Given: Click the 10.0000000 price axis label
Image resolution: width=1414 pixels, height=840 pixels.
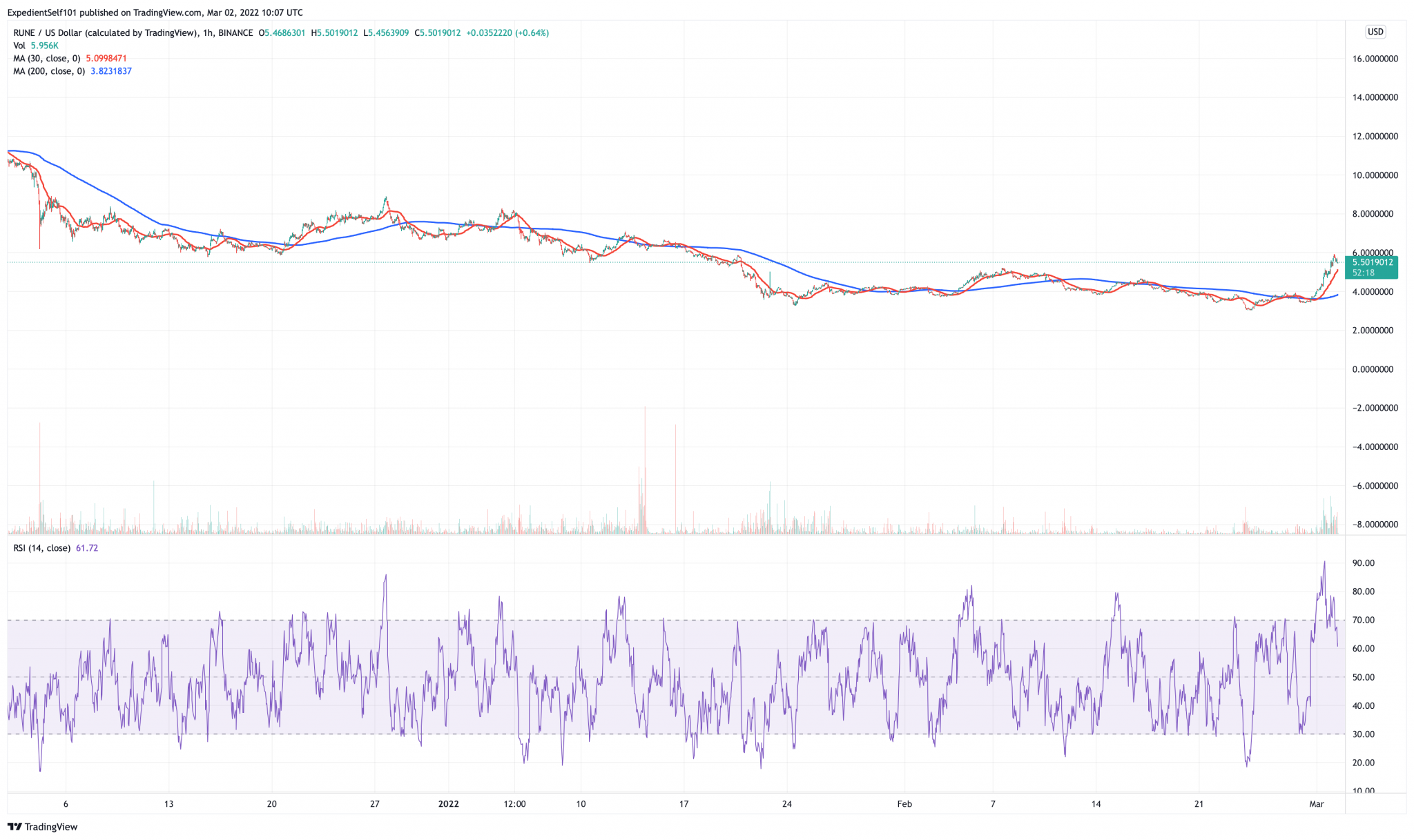Looking at the screenshot, I should tap(1375, 175).
